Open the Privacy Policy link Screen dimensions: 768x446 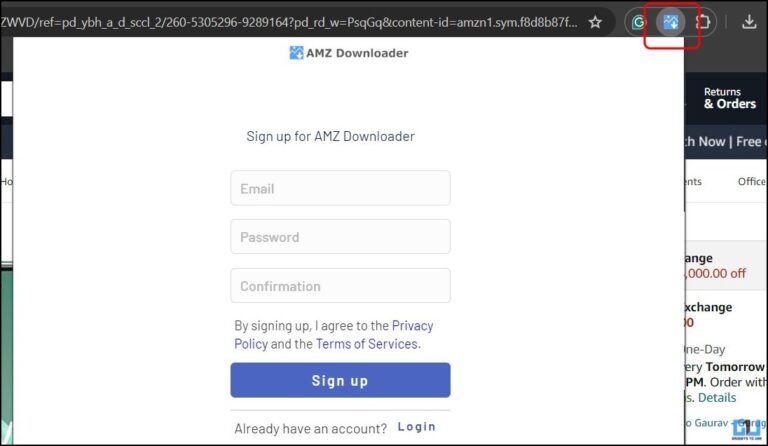[412, 326]
